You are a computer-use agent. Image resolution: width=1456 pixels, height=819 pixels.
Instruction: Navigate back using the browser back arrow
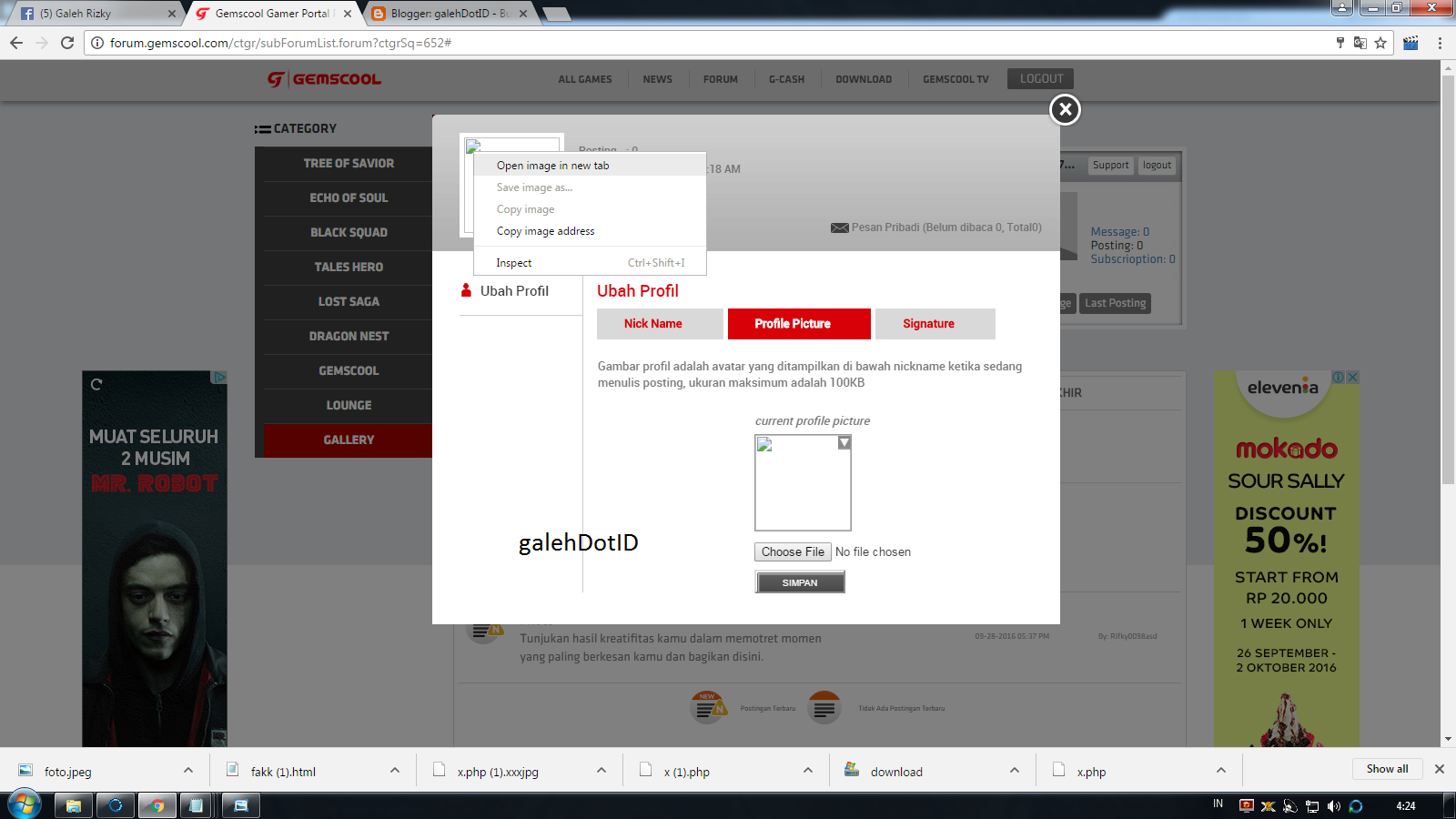click(x=15, y=42)
